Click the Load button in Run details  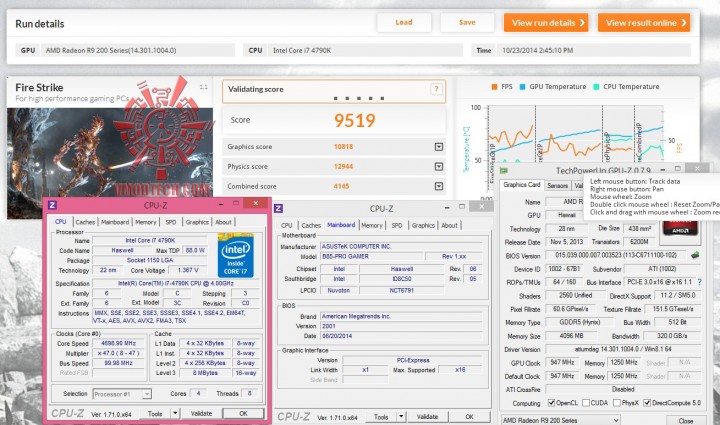point(404,22)
